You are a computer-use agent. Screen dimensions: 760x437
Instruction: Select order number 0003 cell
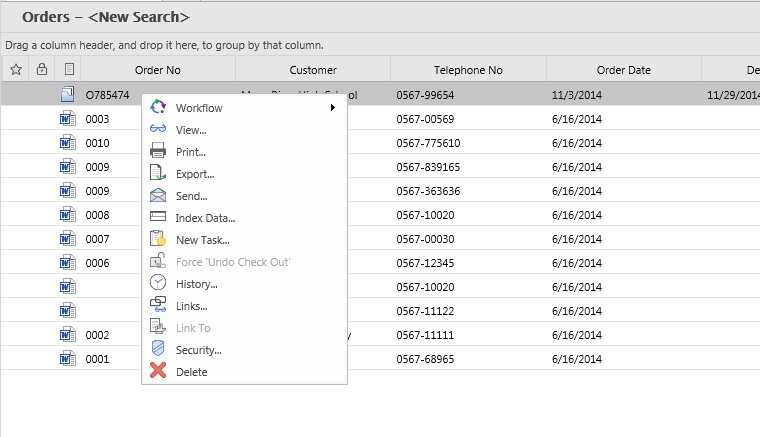(97, 119)
